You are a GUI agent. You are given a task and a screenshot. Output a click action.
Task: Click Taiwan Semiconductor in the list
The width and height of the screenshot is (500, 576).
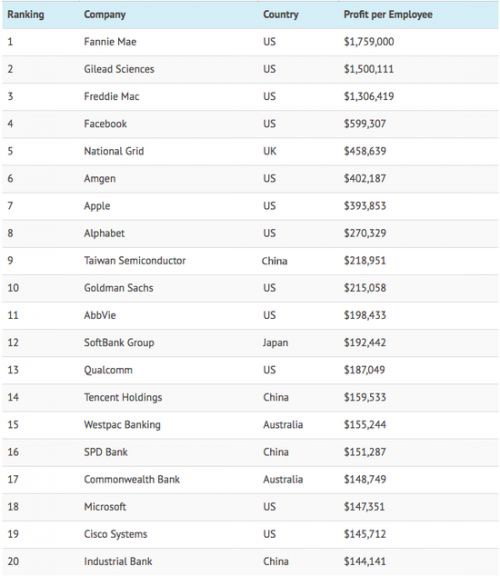tap(135, 261)
